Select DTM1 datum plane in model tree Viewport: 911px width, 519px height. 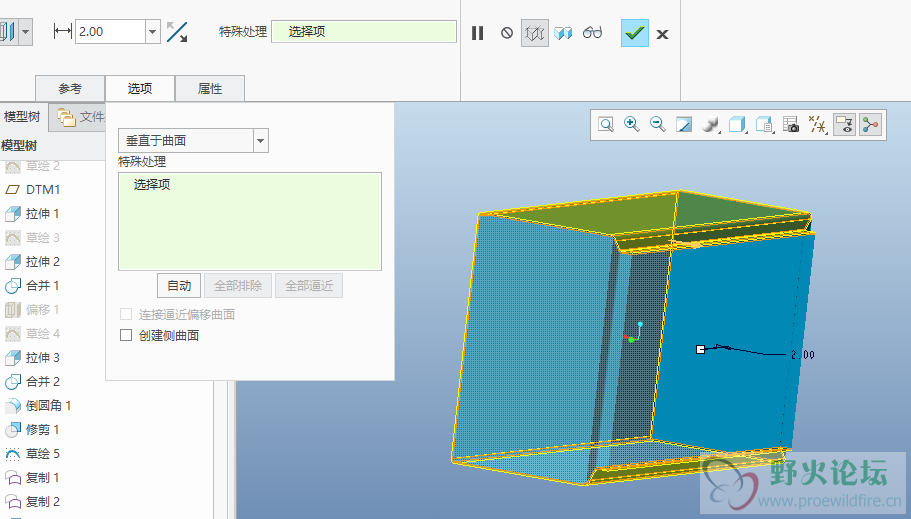pos(33,189)
